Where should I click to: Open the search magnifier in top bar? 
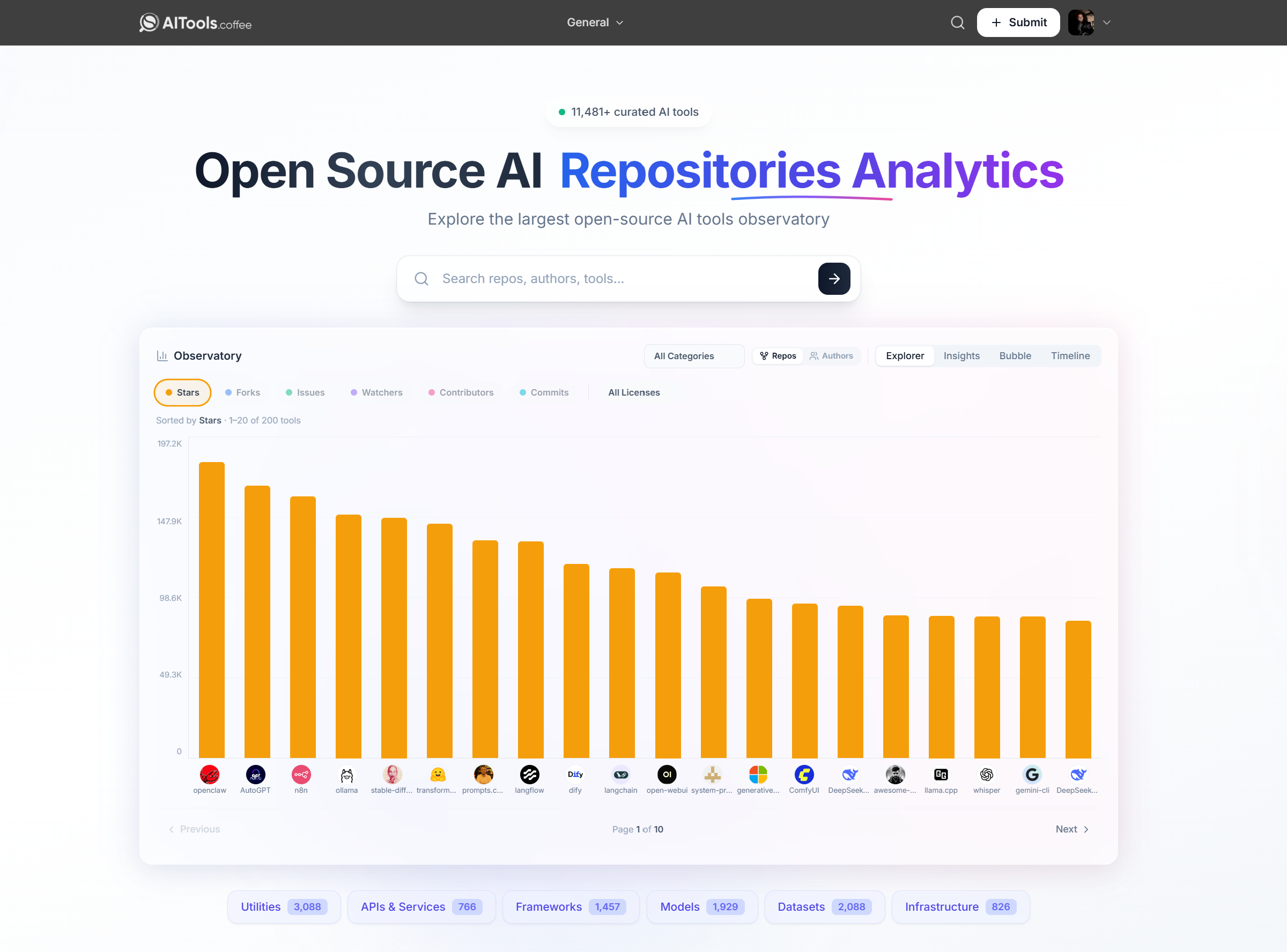pos(957,23)
